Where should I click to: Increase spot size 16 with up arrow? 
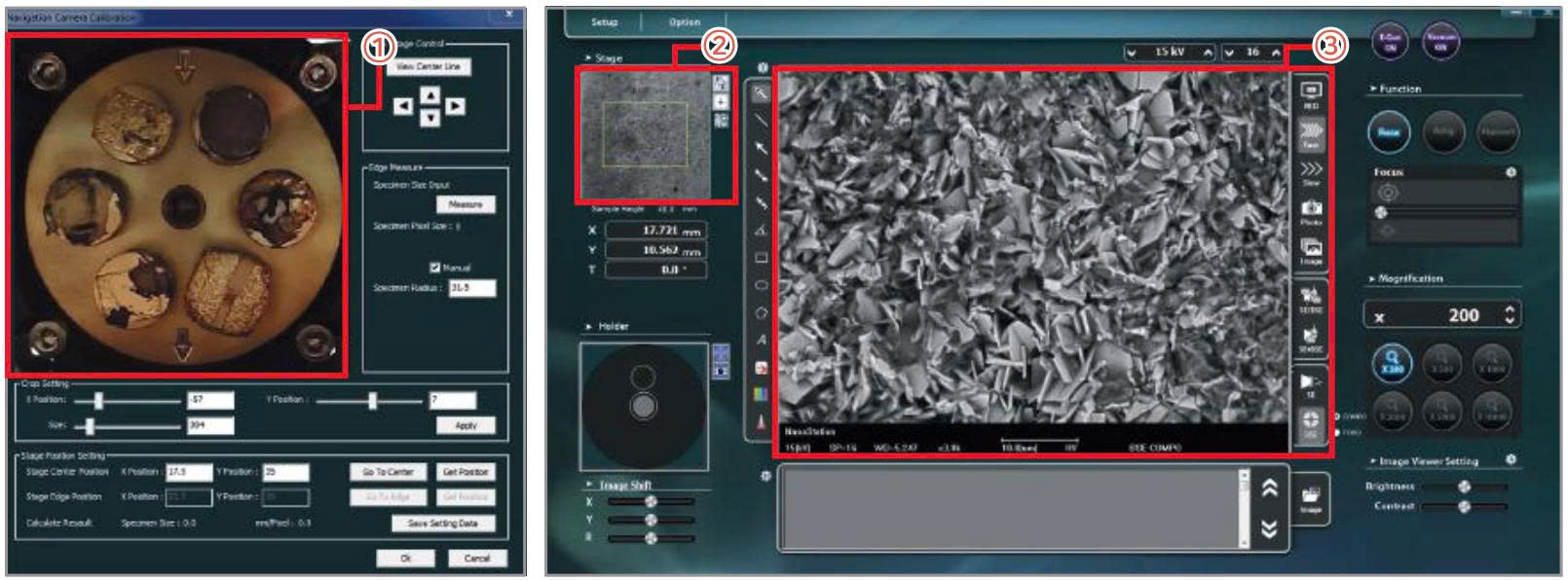coord(1276,53)
